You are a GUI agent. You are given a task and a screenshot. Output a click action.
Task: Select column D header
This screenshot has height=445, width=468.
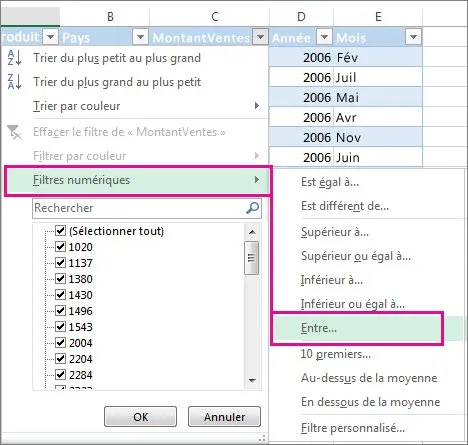click(x=301, y=16)
